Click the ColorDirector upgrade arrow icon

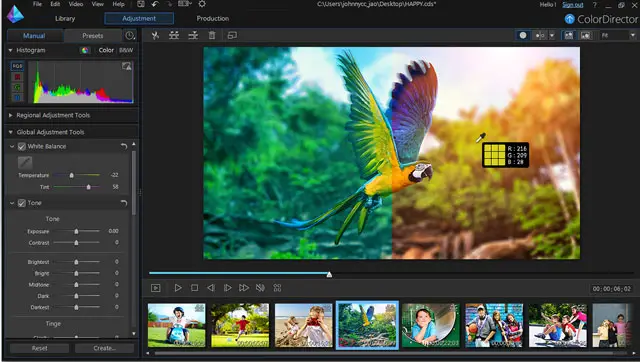(x=569, y=19)
